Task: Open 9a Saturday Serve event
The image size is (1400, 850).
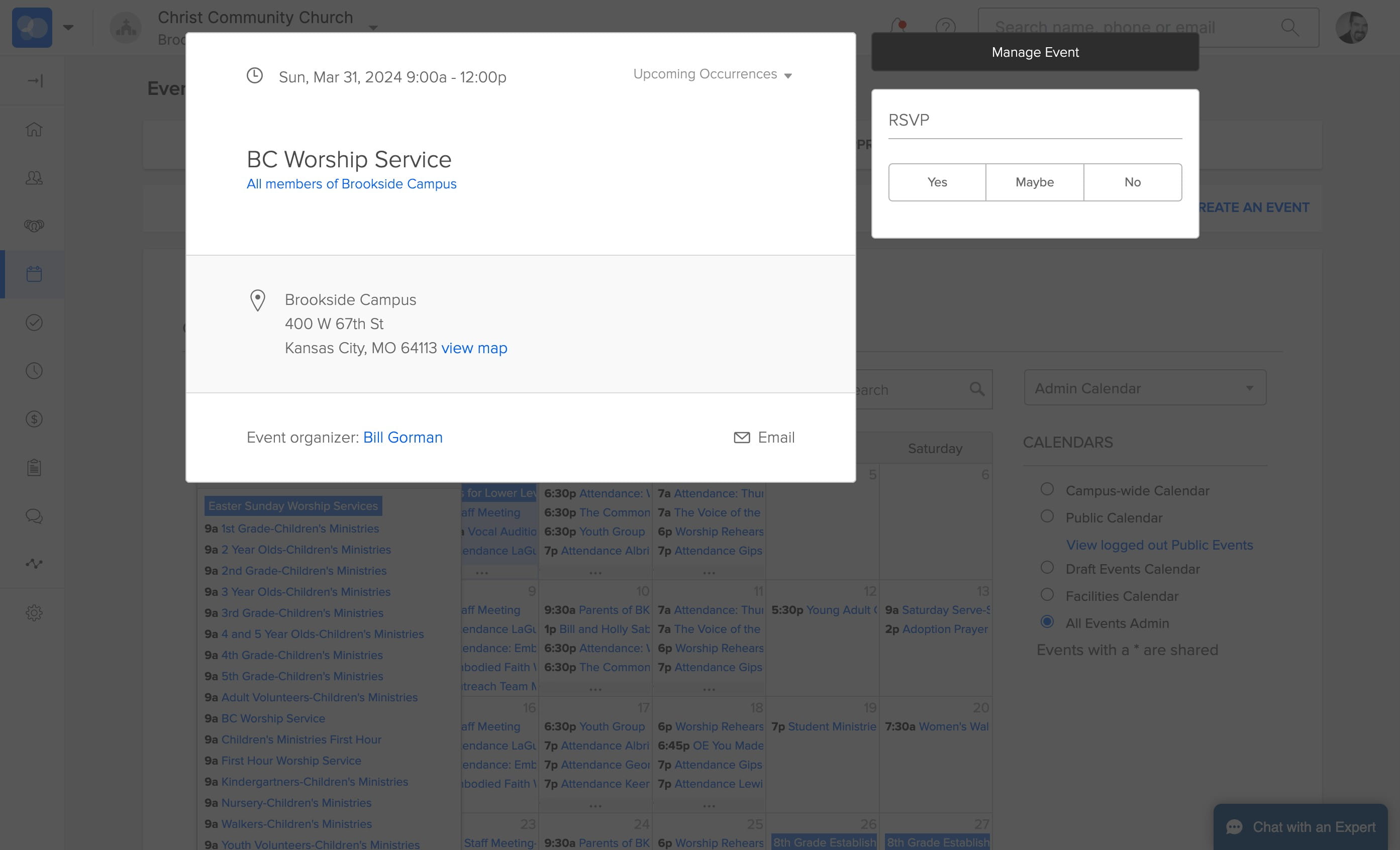Action: tap(938, 610)
